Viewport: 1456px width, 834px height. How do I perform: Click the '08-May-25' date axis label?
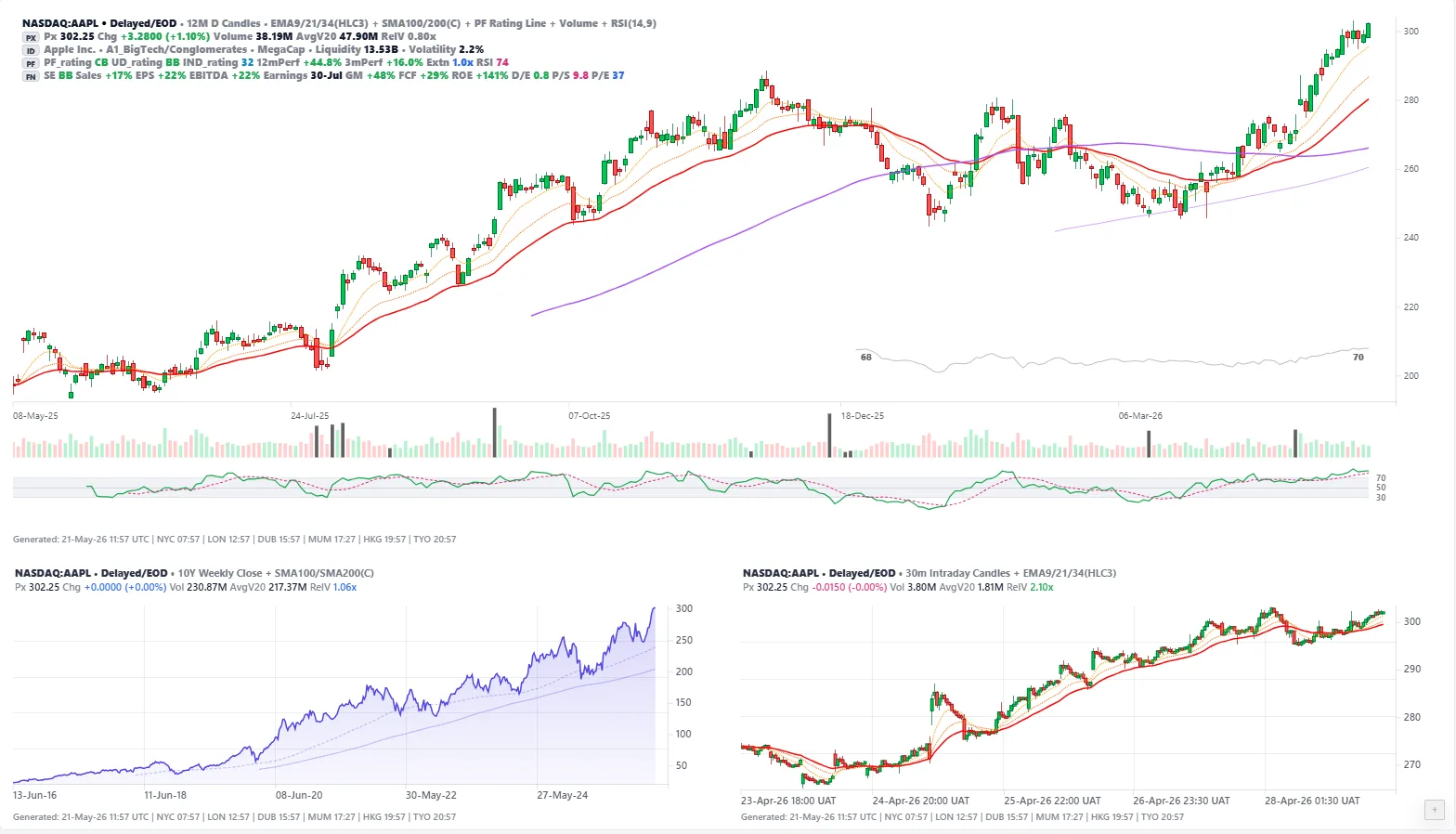(x=35, y=416)
